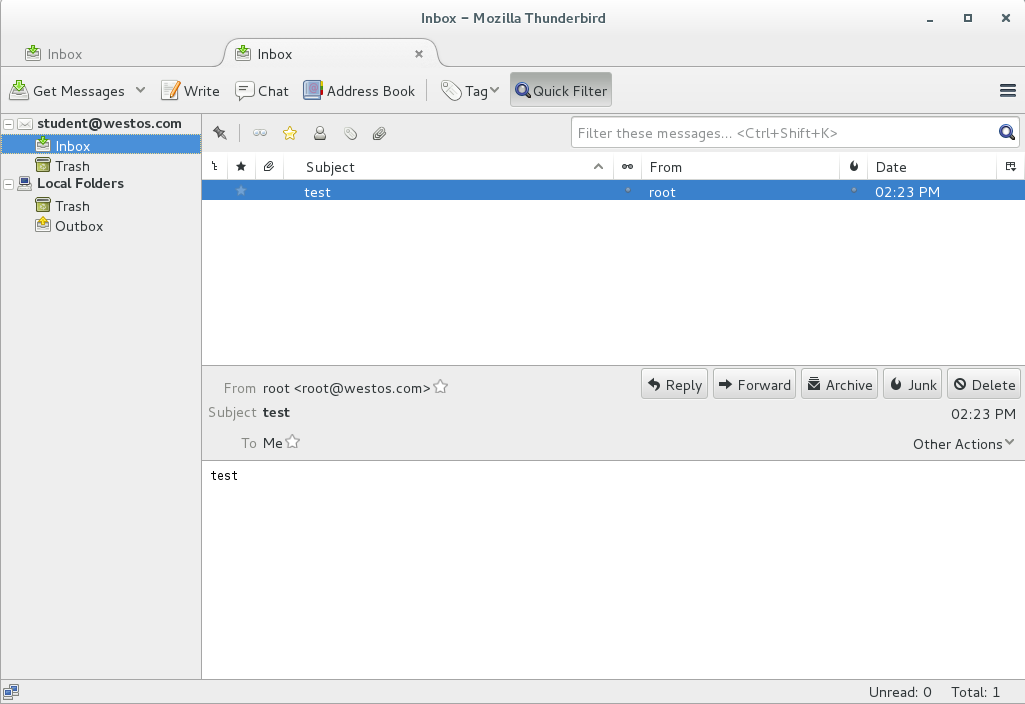
Task: Toggle the tagged messages filter
Action: click(x=350, y=133)
